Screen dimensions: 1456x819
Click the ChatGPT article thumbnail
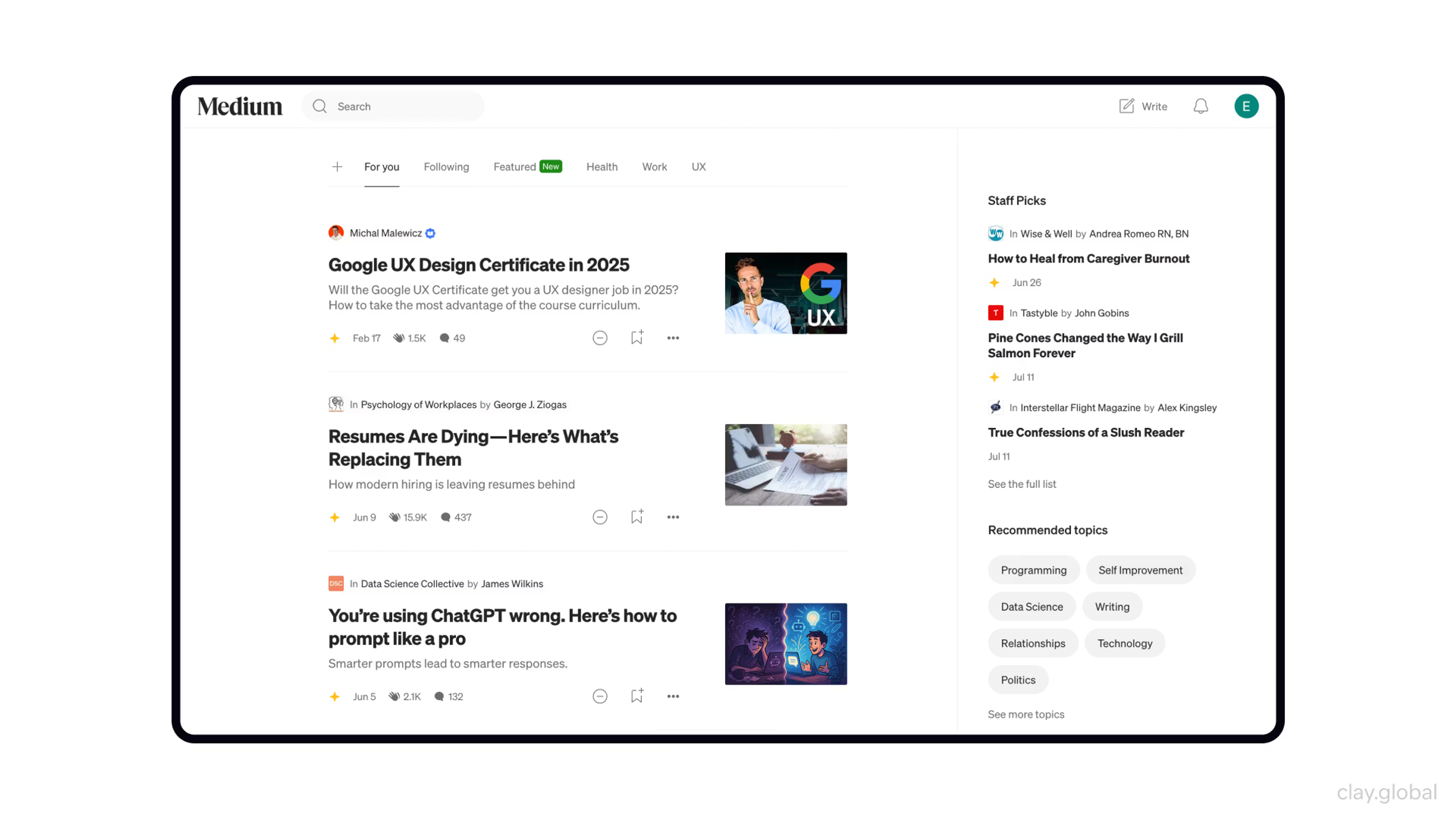[x=786, y=644]
